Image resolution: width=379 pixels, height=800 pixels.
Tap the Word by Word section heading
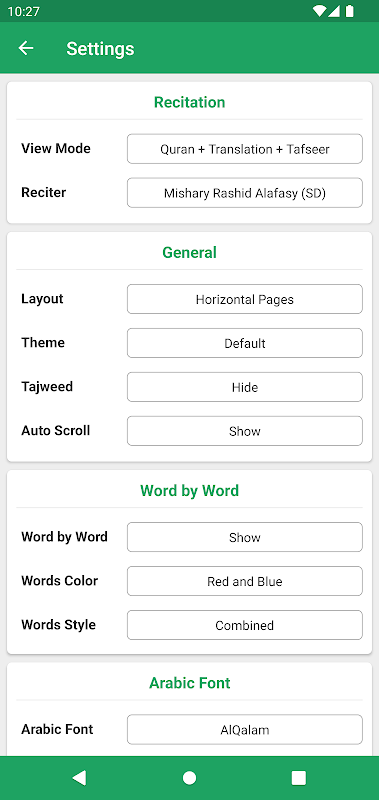click(x=189, y=491)
